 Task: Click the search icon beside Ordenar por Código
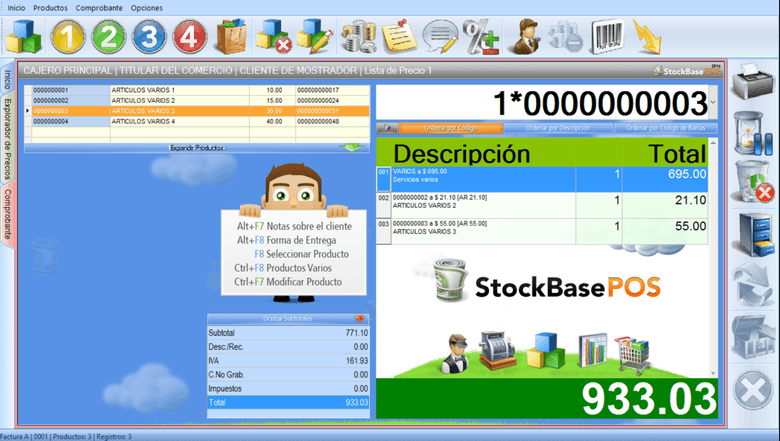tap(387, 128)
